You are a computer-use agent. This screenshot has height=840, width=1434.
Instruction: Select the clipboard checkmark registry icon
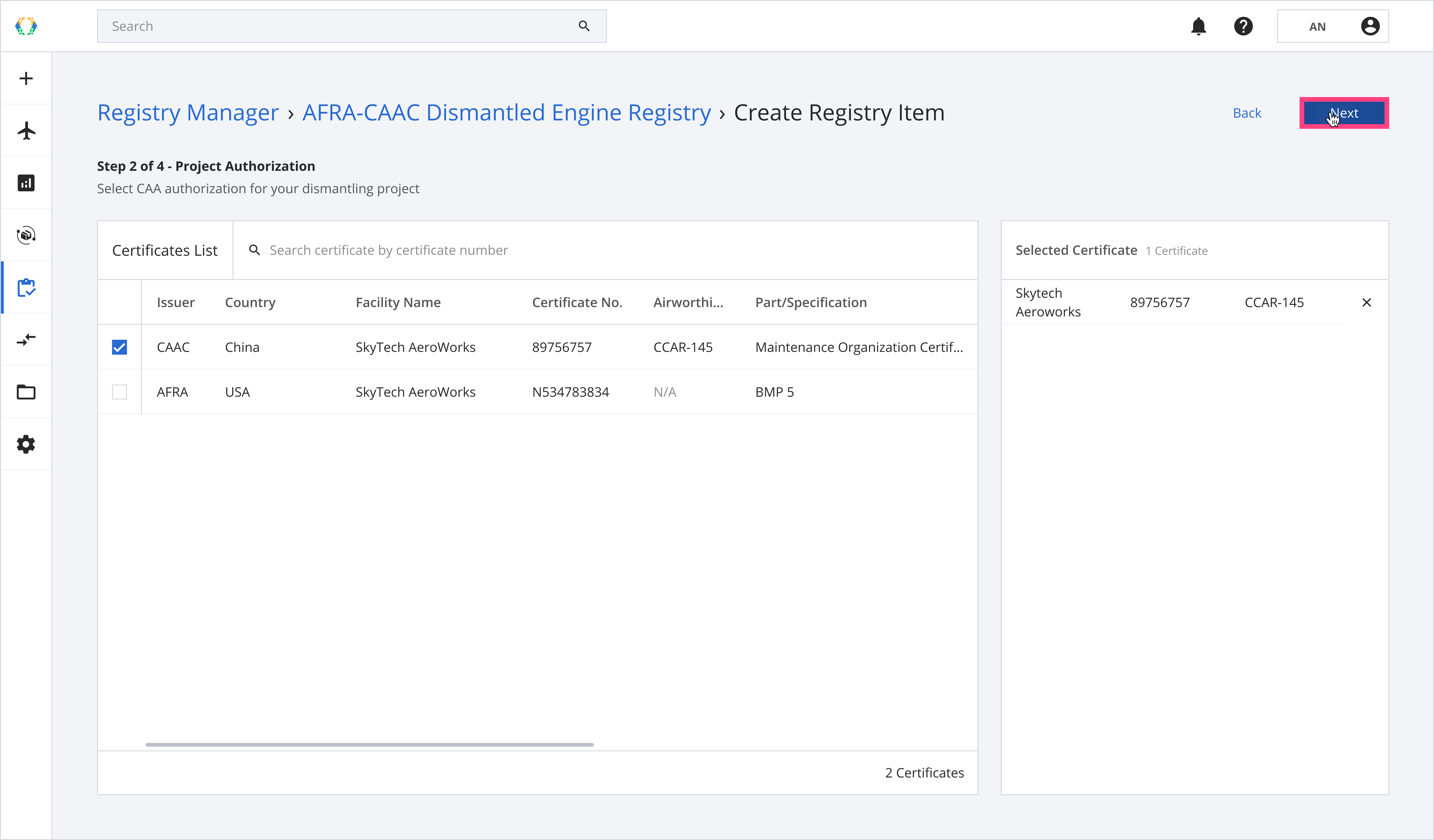[26, 288]
